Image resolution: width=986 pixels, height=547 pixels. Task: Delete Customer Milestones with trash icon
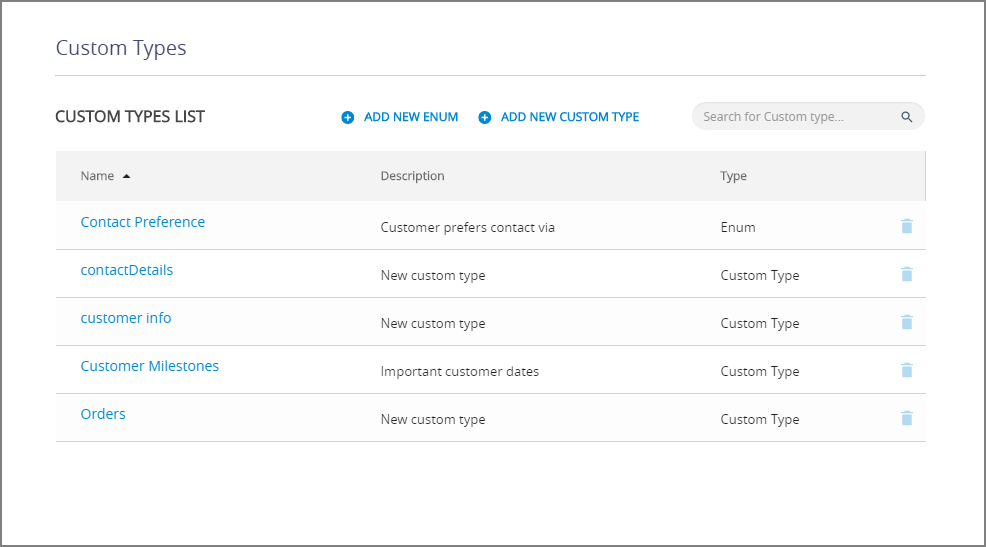pos(906,370)
